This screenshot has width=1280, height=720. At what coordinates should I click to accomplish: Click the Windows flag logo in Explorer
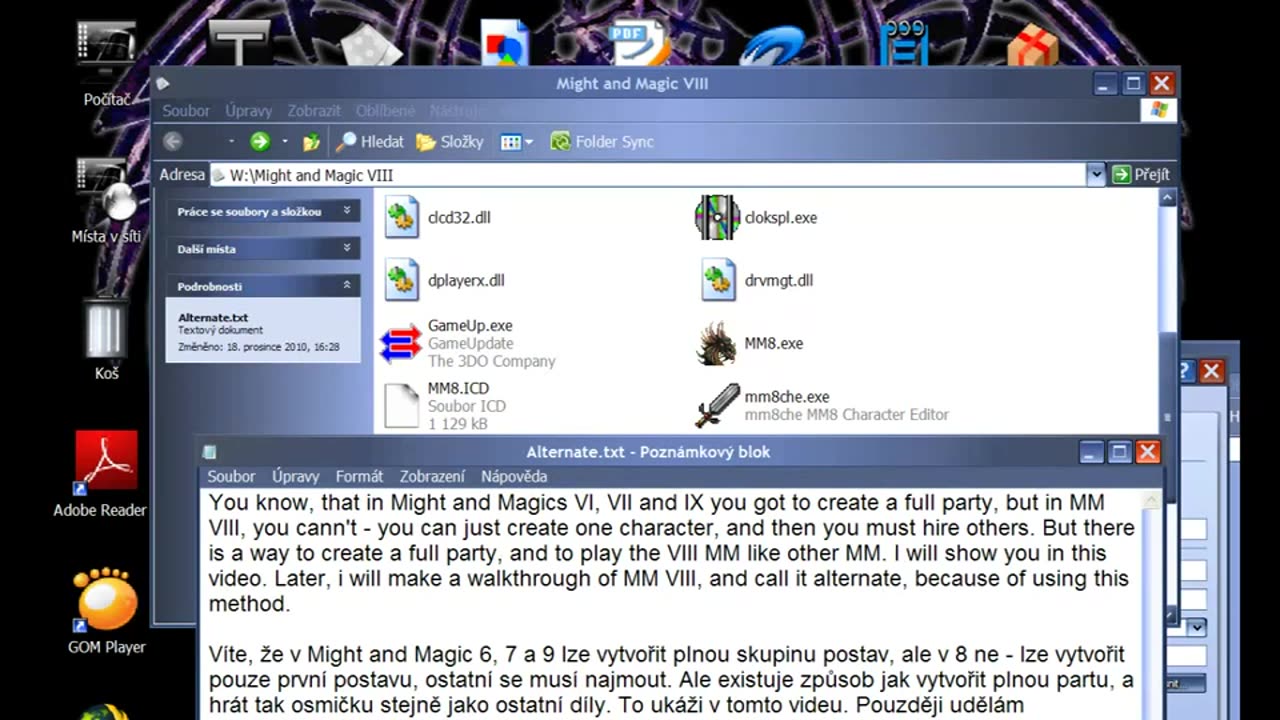pos(1159,111)
